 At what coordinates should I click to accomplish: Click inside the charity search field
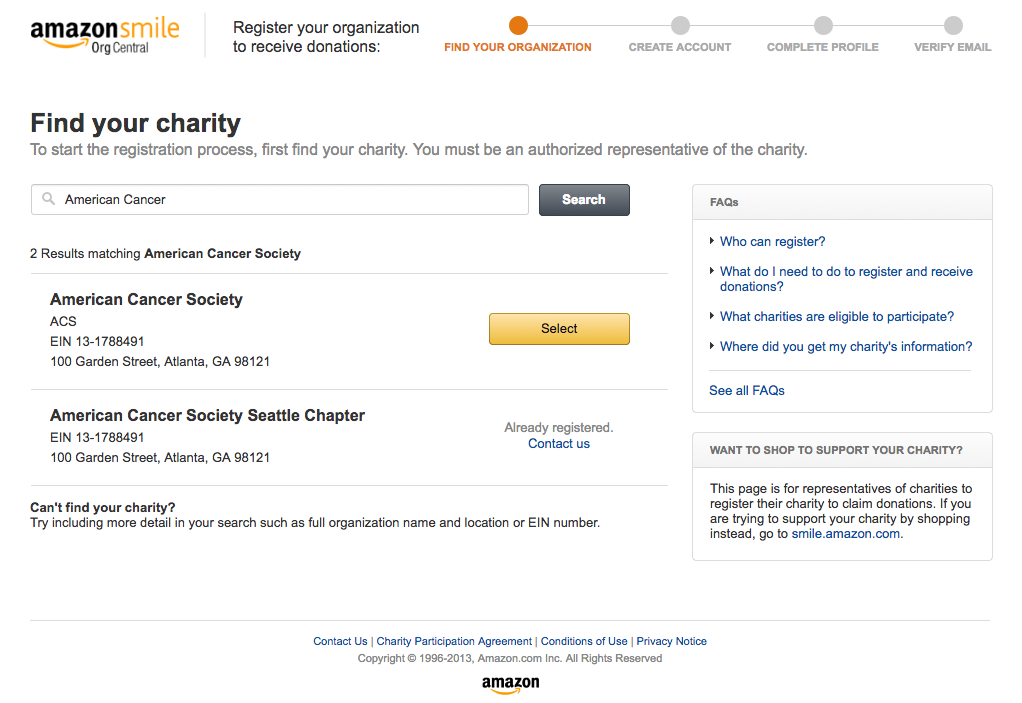click(280, 199)
